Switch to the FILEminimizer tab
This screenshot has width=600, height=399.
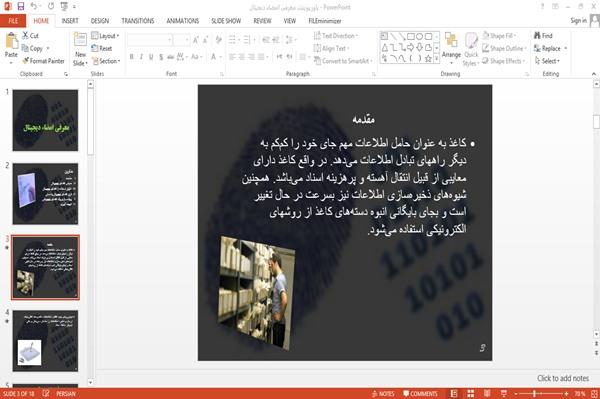(x=325, y=21)
